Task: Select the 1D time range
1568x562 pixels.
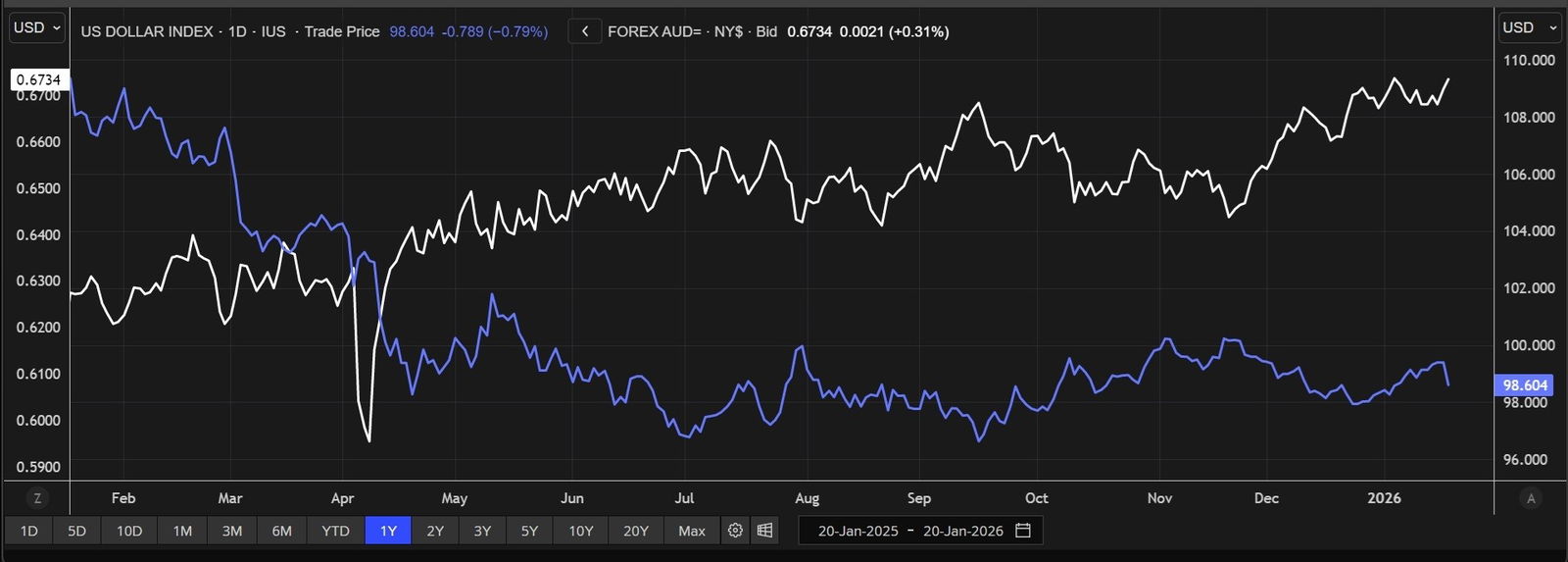Action: click(29, 531)
